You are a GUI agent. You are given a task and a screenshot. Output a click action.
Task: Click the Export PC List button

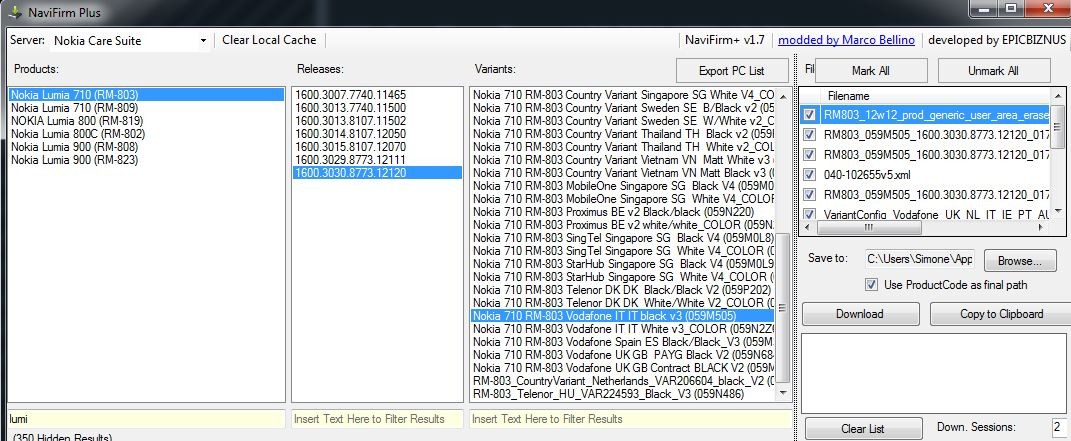[x=731, y=71]
